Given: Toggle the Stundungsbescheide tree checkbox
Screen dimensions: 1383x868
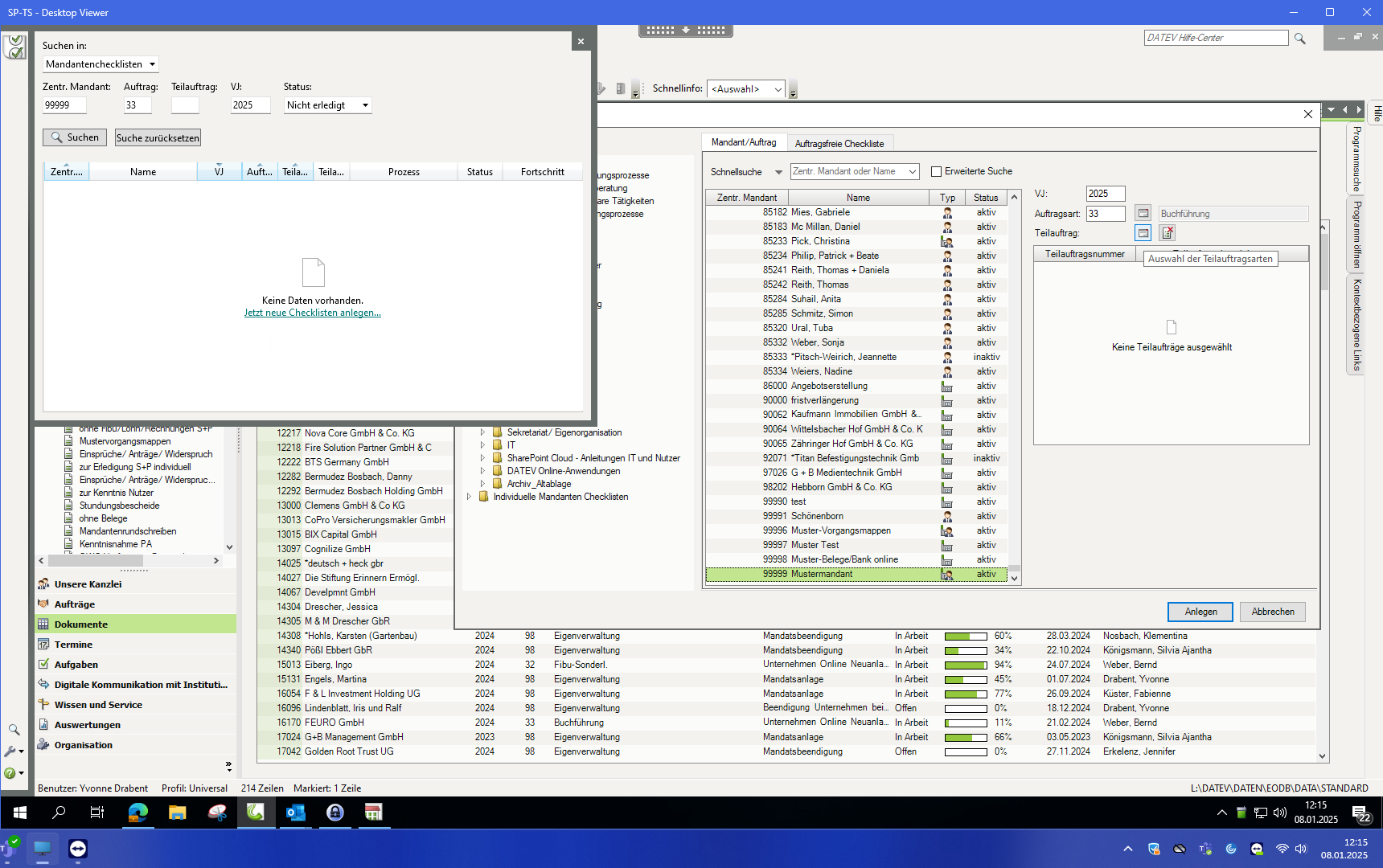Looking at the screenshot, I should (x=70, y=506).
